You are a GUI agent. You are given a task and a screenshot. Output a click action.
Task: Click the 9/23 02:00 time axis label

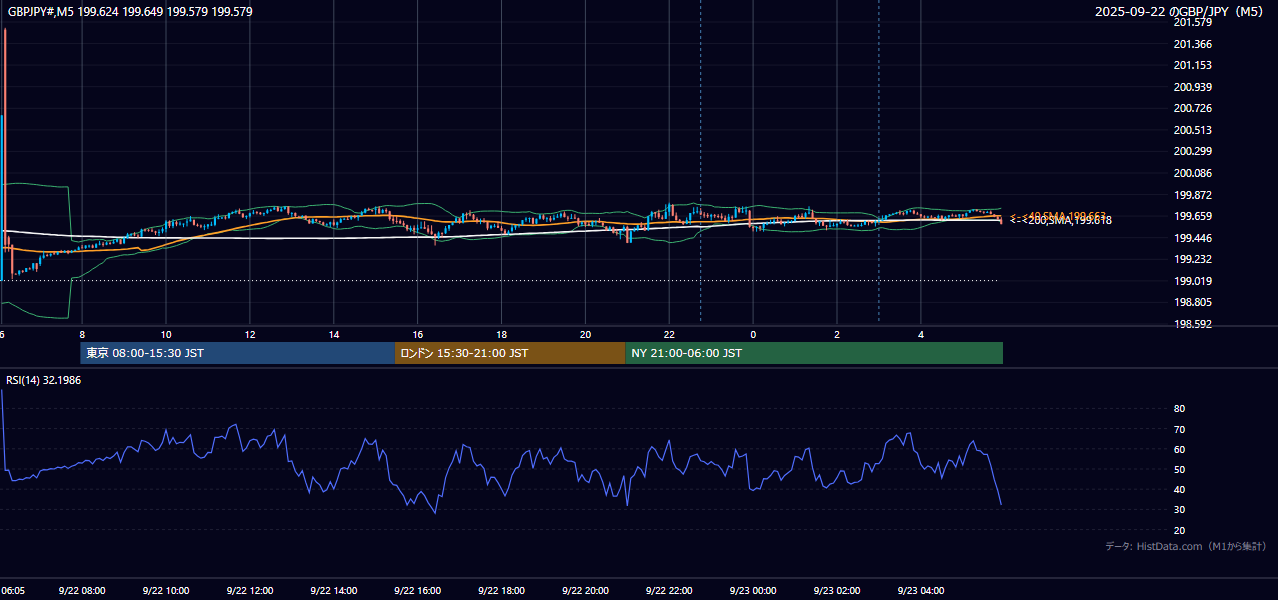[838, 591]
